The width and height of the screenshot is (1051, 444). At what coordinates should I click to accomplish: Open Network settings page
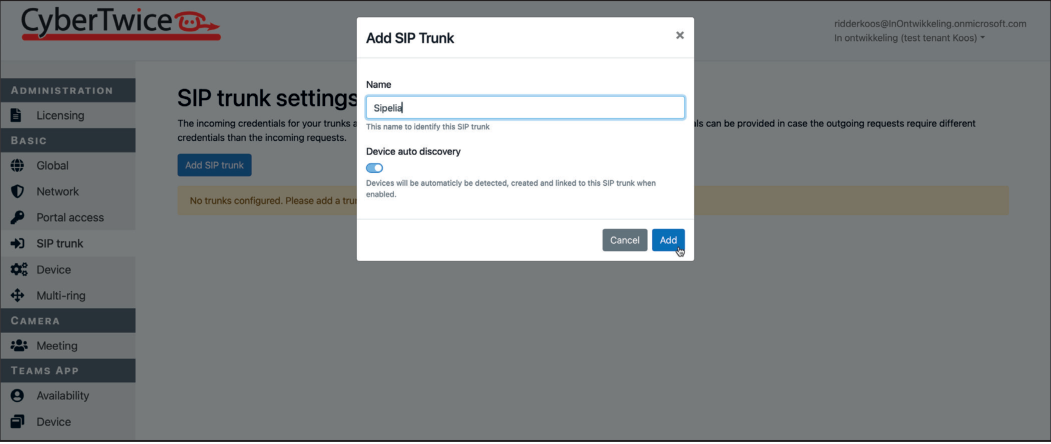pos(68,192)
